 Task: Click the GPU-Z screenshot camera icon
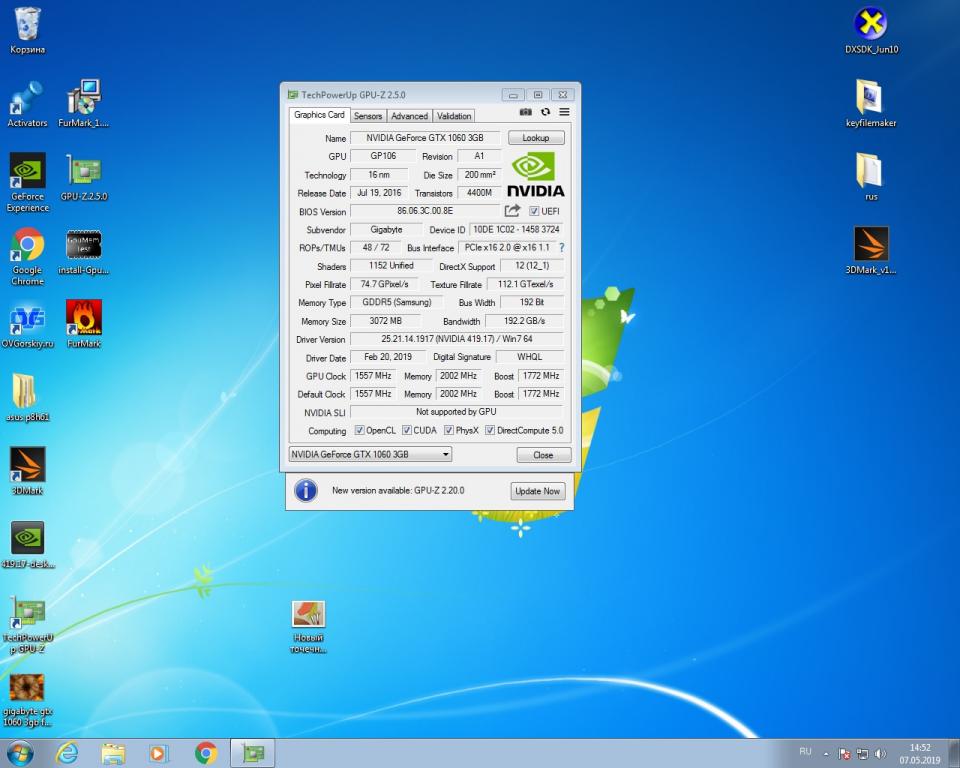(525, 112)
